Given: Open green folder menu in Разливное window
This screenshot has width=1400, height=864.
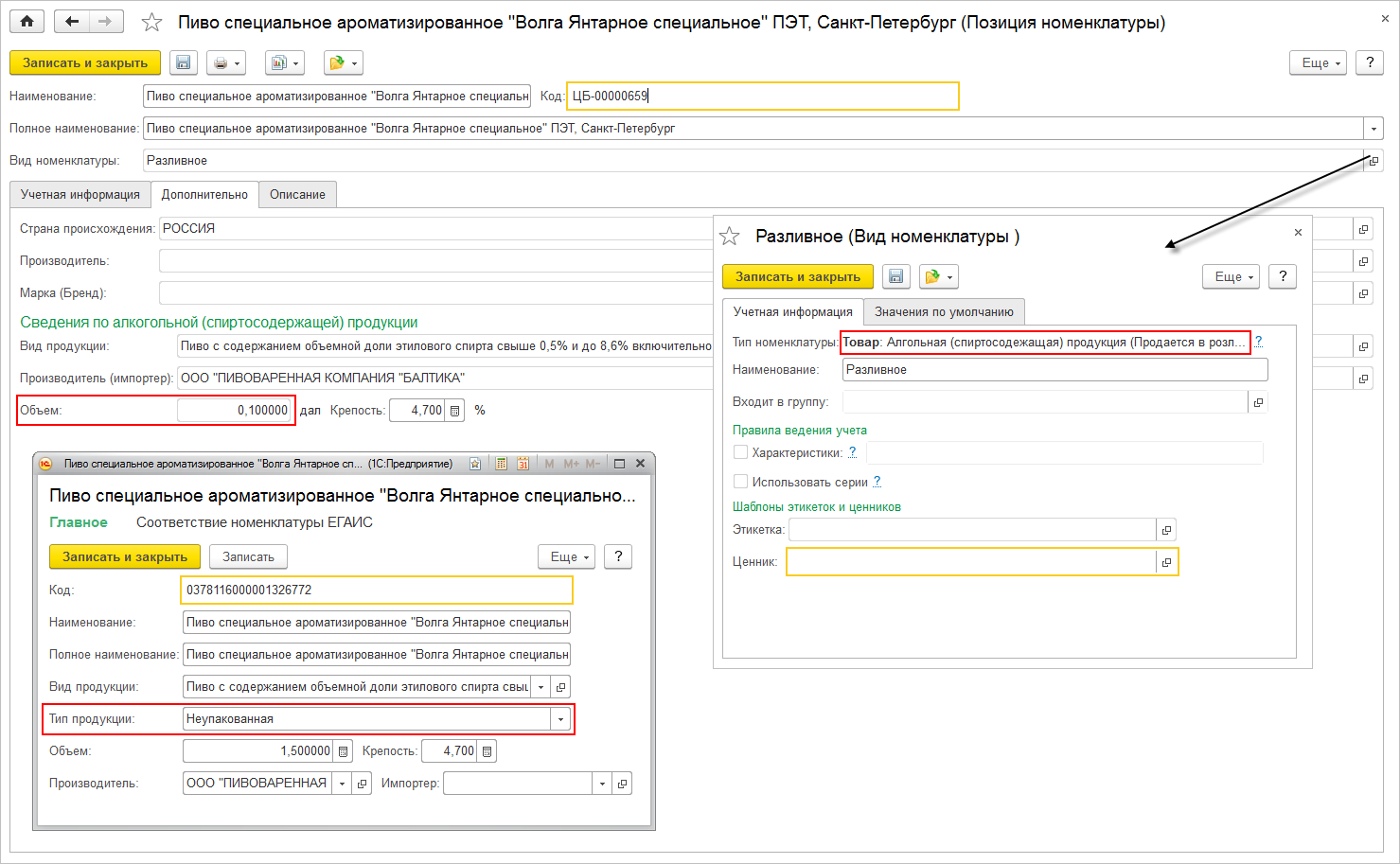Looking at the screenshot, I should (x=939, y=277).
